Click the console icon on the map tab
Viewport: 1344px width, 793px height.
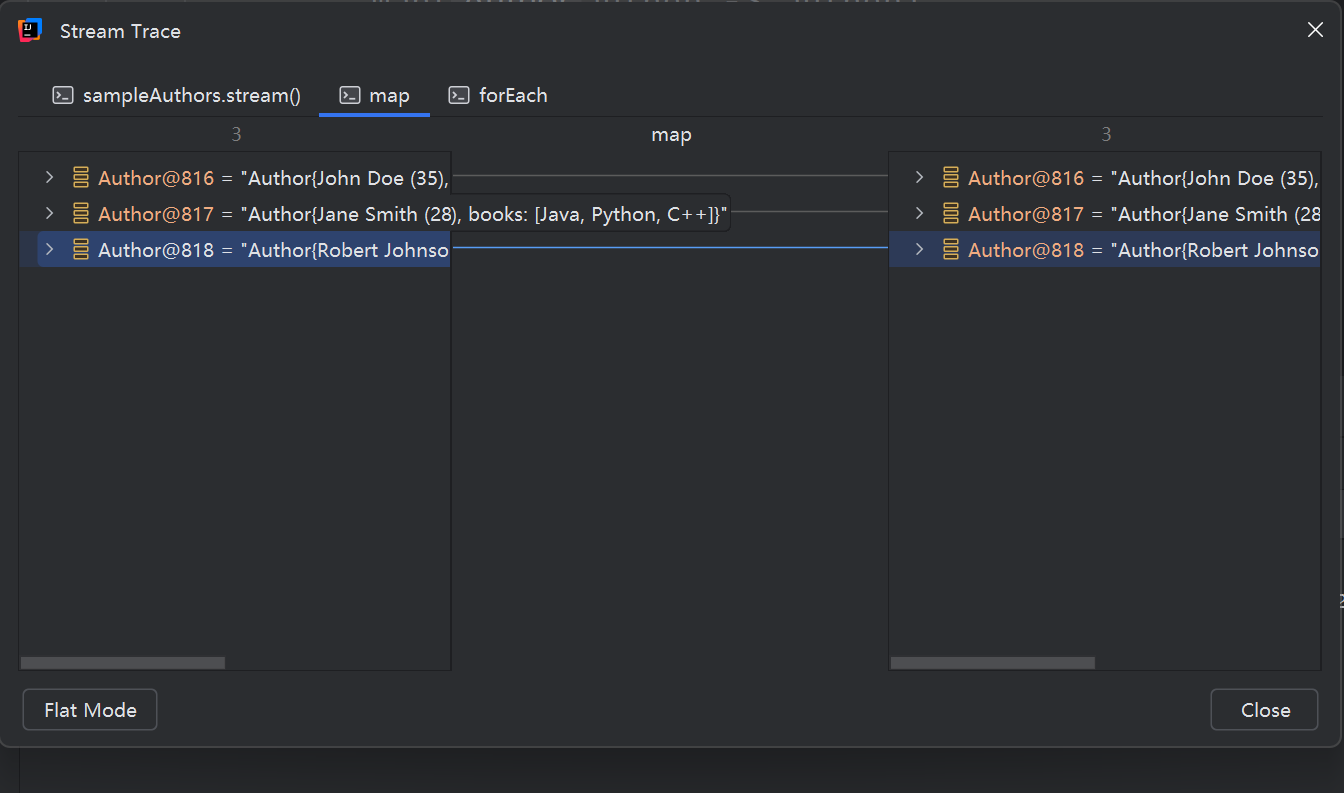[349, 96]
